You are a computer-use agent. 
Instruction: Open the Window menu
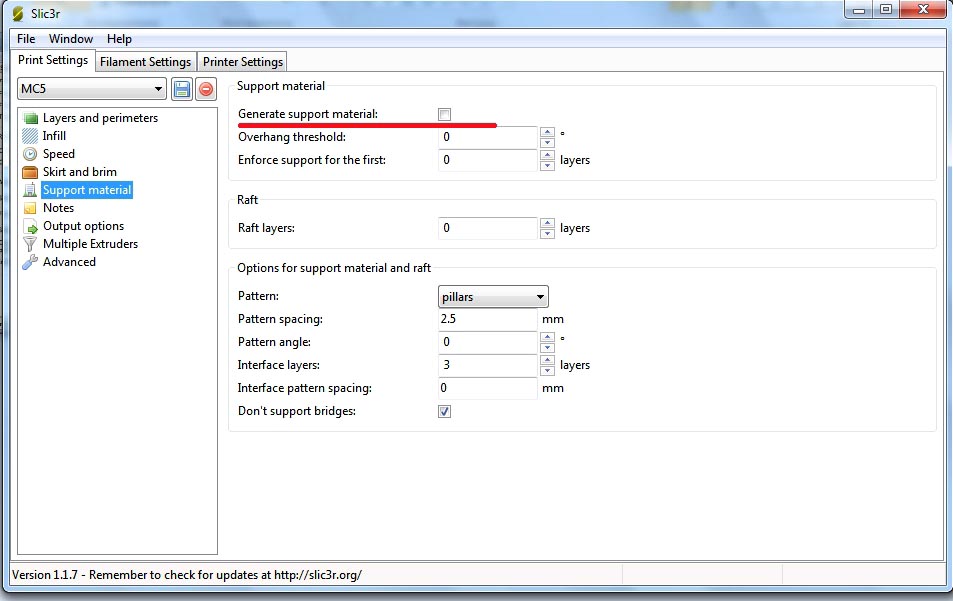point(71,39)
